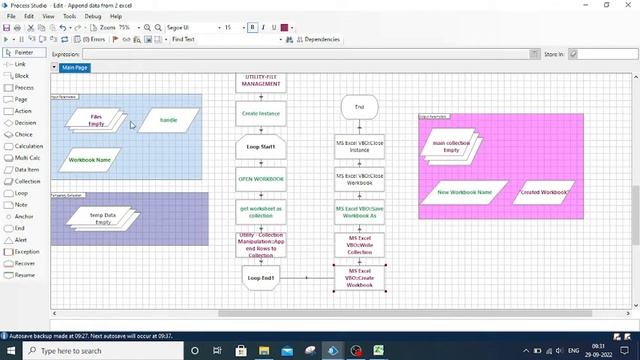
Task: Open the Debug menu
Action: [x=93, y=16]
